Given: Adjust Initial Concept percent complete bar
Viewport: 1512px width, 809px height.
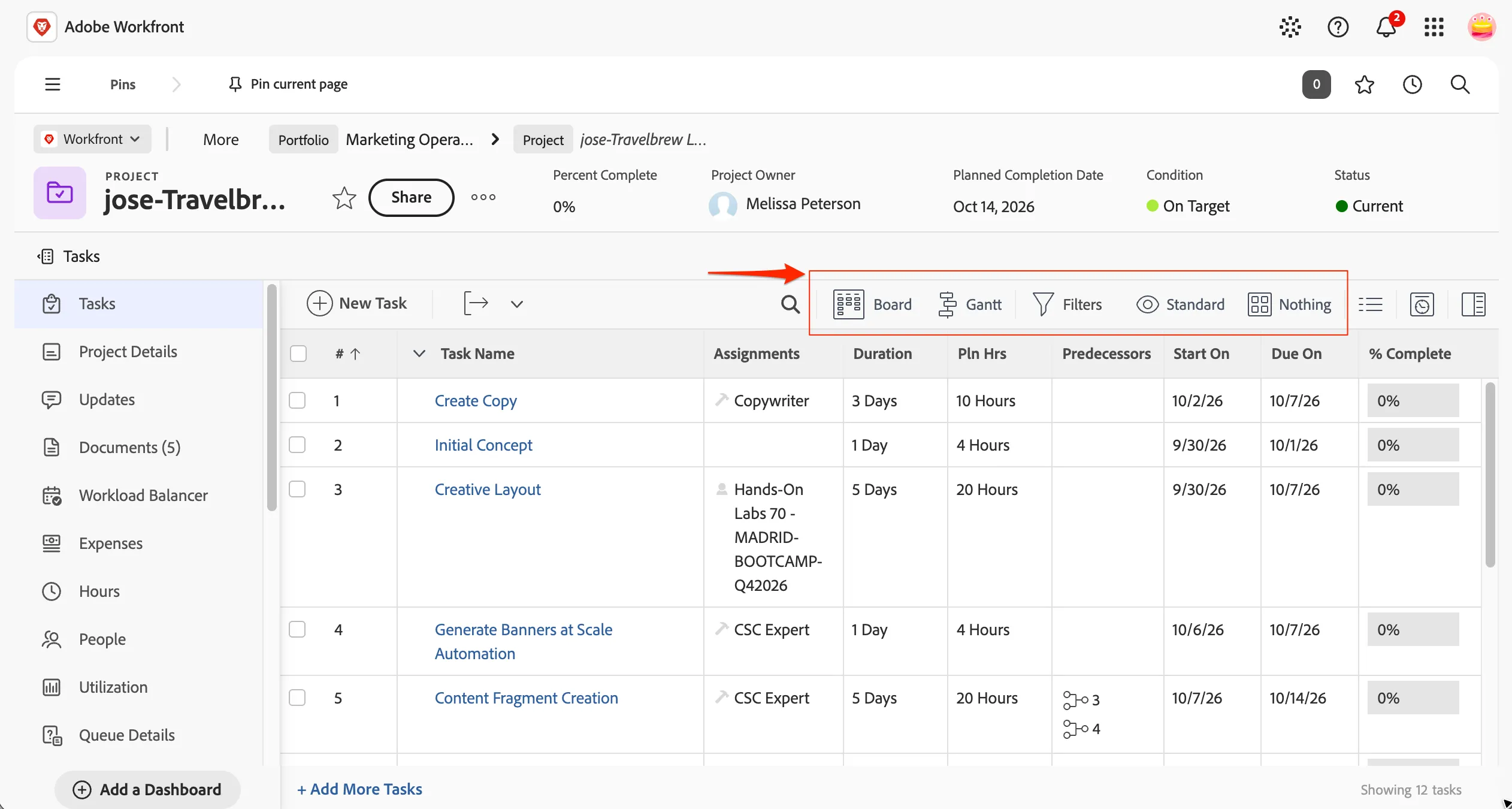Looking at the screenshot, I should 1413,445.
